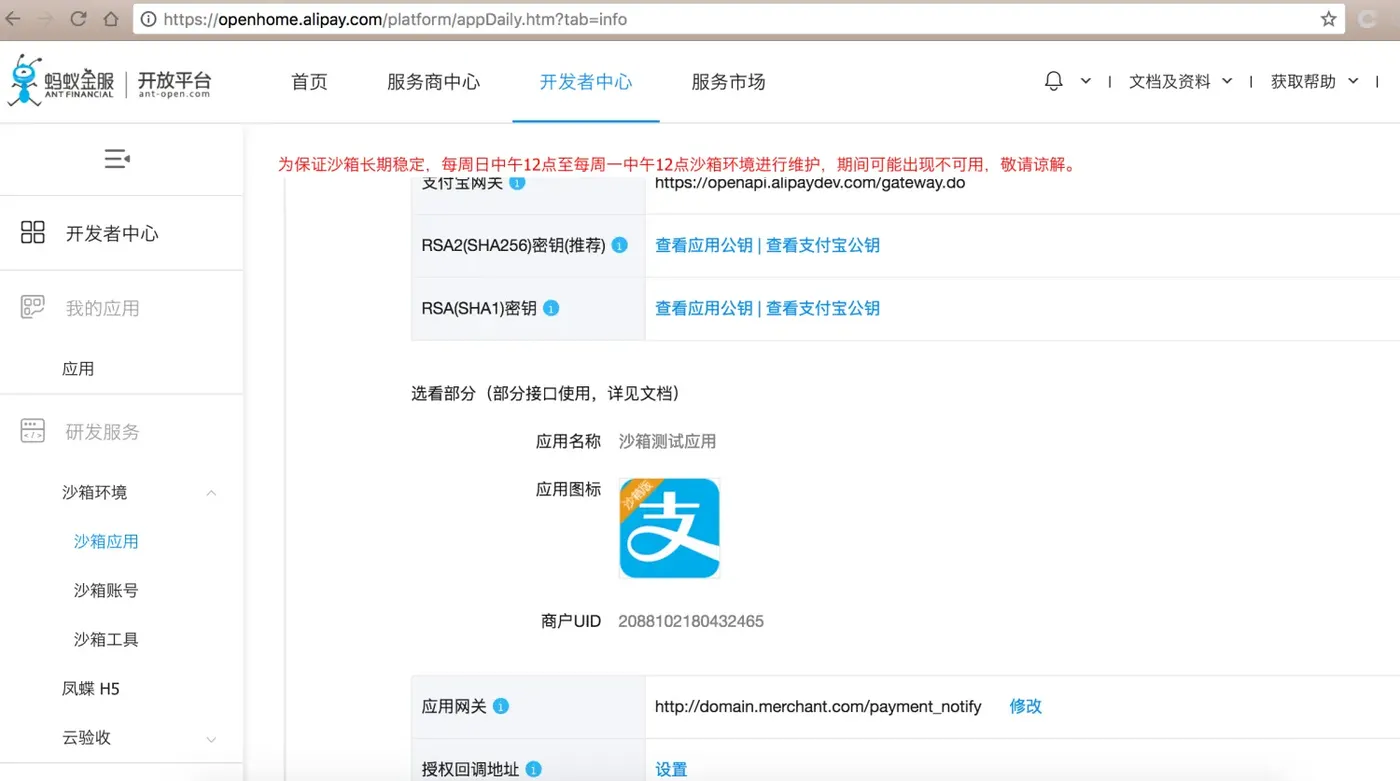Image resolution: width=1400 pixels, height=781 pixels.
Task: Click info icon next to RSA(SHA1)密钥
Action: click(x=551, y=308)
